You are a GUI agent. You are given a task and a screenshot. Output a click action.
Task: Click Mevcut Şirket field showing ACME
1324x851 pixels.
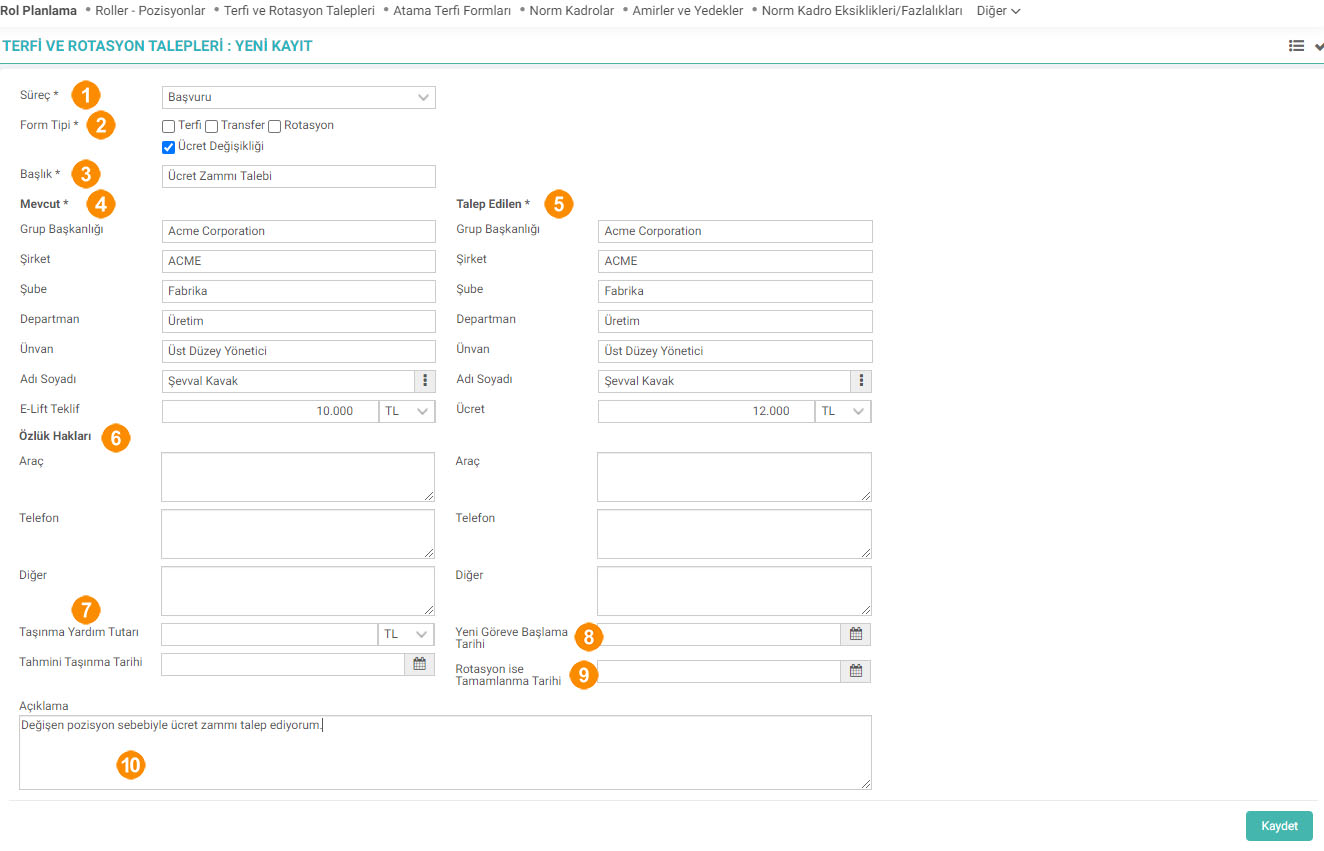pos(299,261)
